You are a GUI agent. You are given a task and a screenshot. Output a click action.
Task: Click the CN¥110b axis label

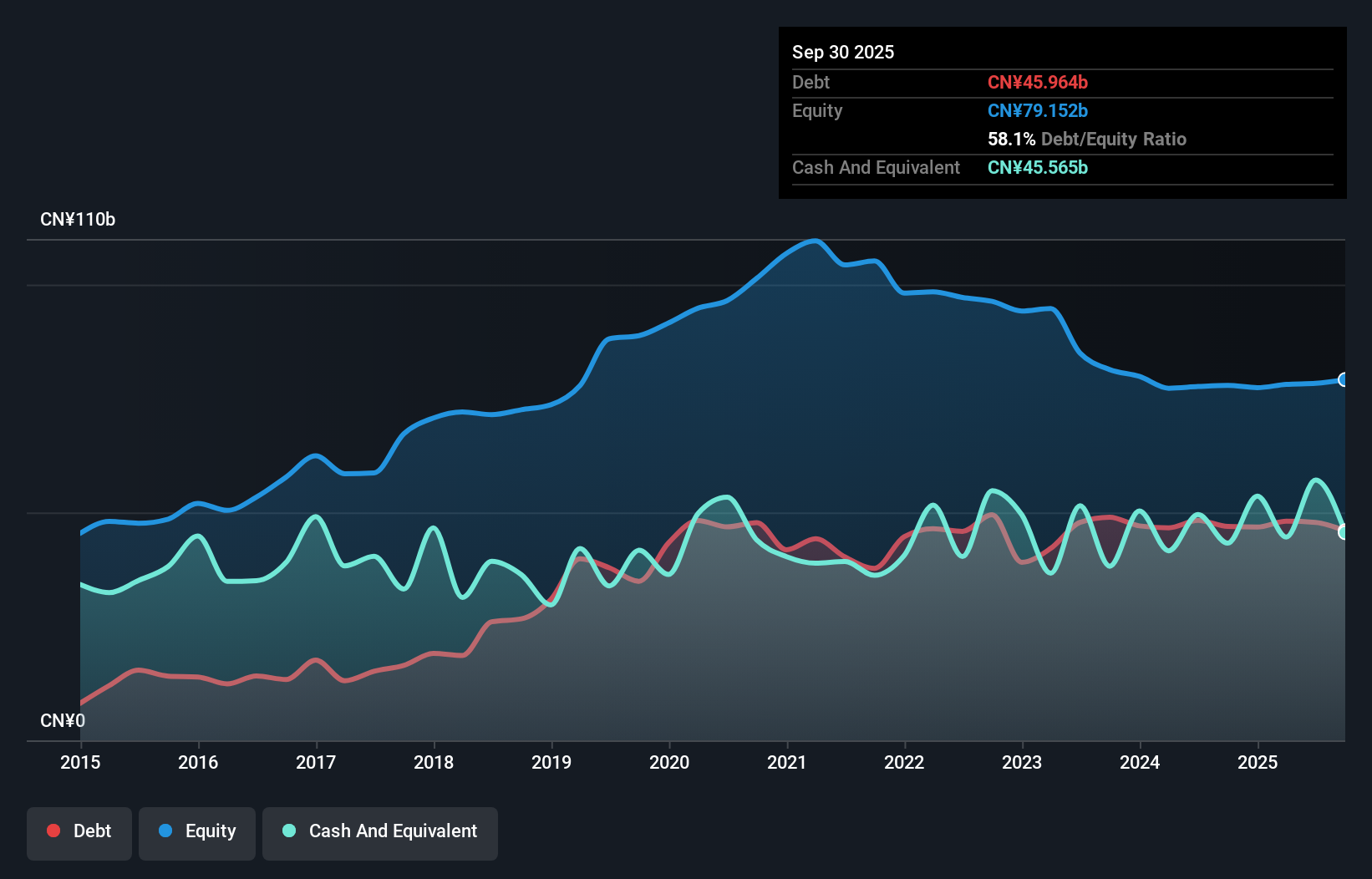click(79, 219)
